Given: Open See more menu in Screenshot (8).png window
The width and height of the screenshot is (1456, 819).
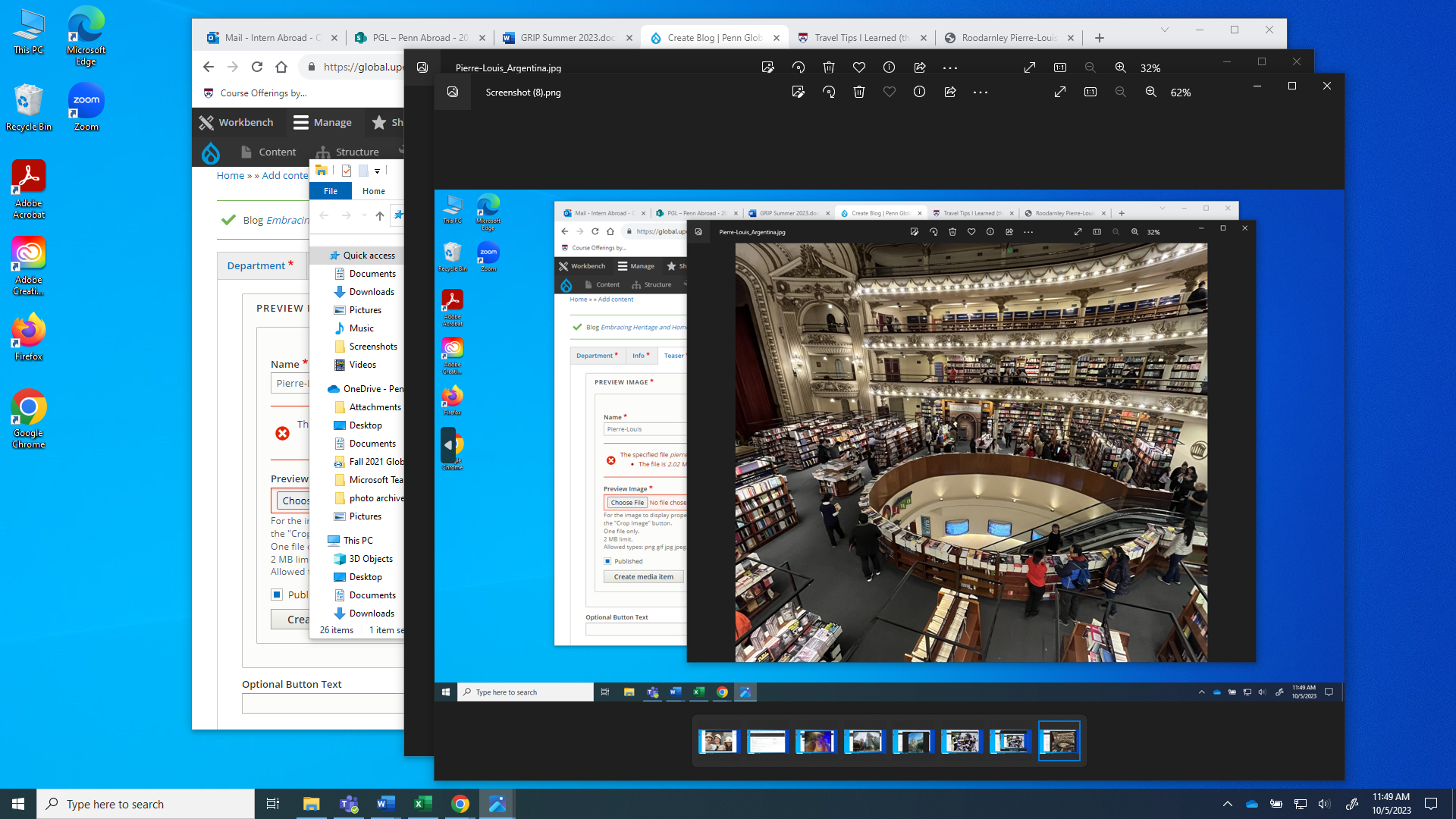Looking at the screenshot, I should (981, 92).
